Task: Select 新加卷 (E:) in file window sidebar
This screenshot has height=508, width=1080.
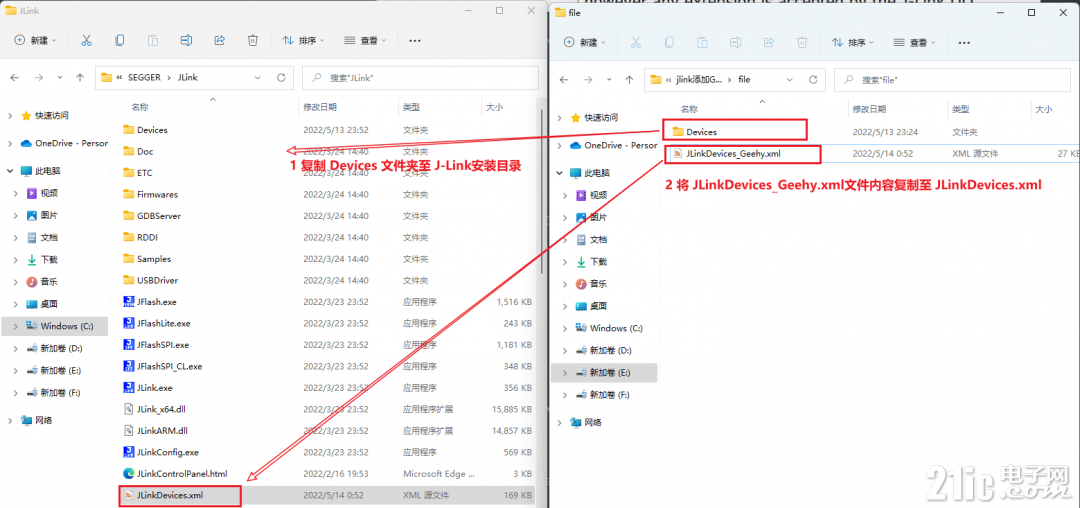Action: click(610, 372)
